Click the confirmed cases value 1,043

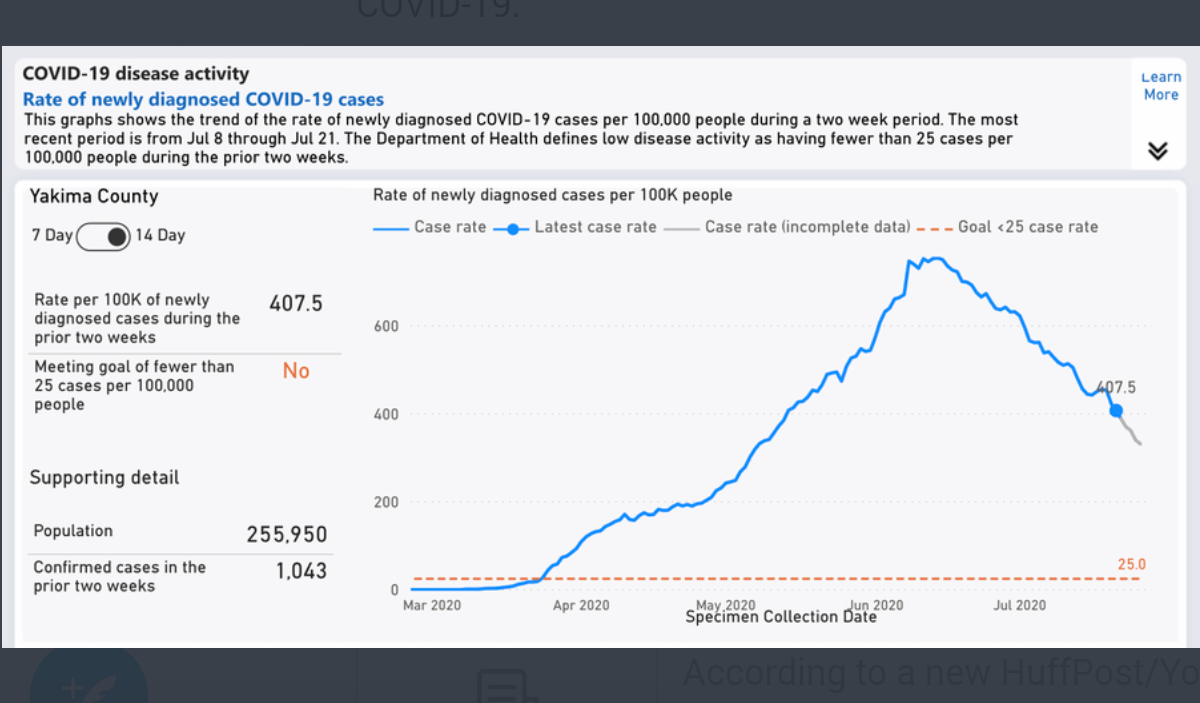pyautogui.click(x=301, y=571)
